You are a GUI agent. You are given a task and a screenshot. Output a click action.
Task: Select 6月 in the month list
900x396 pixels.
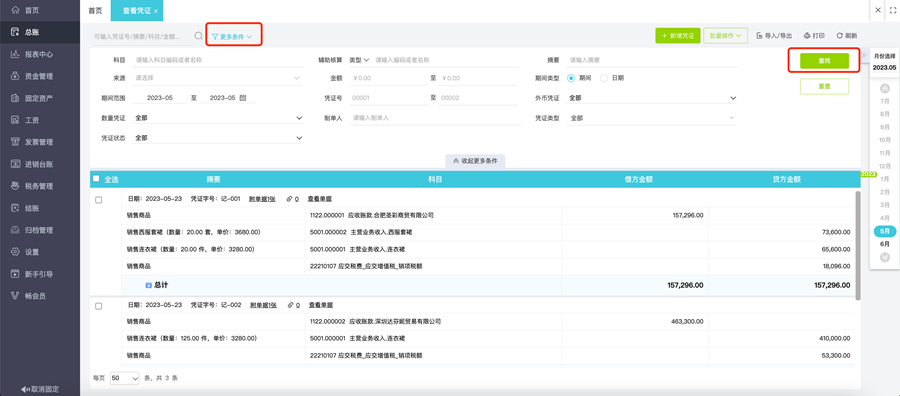pos(885,244)
